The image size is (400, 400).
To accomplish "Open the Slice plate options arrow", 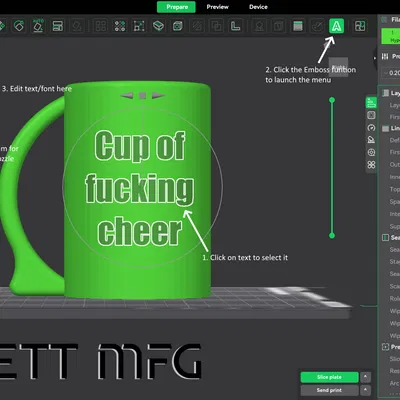I will click(366, 377).
